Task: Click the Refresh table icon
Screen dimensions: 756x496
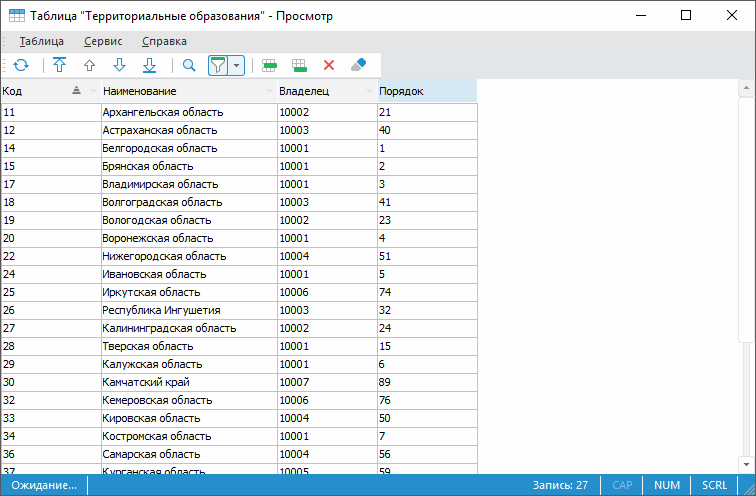Action: [x=21, y=65]
